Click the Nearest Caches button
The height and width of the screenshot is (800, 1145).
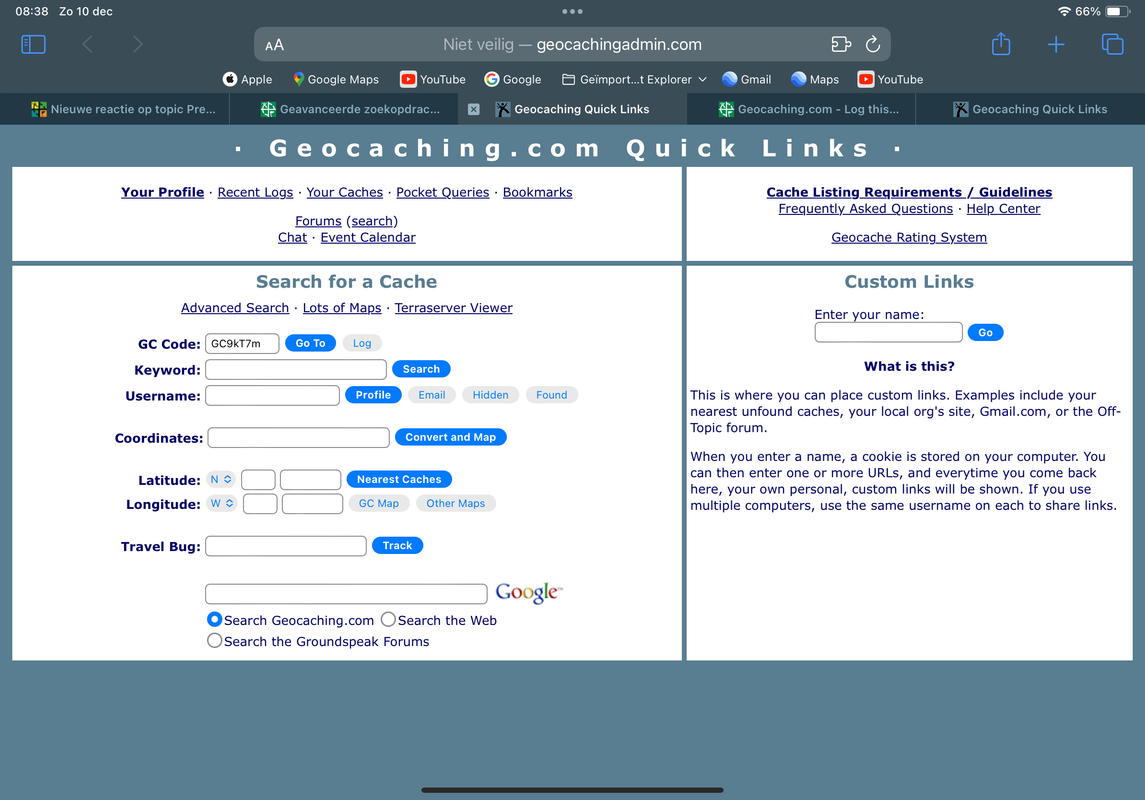pyautogui.click(x=399, y=480)
